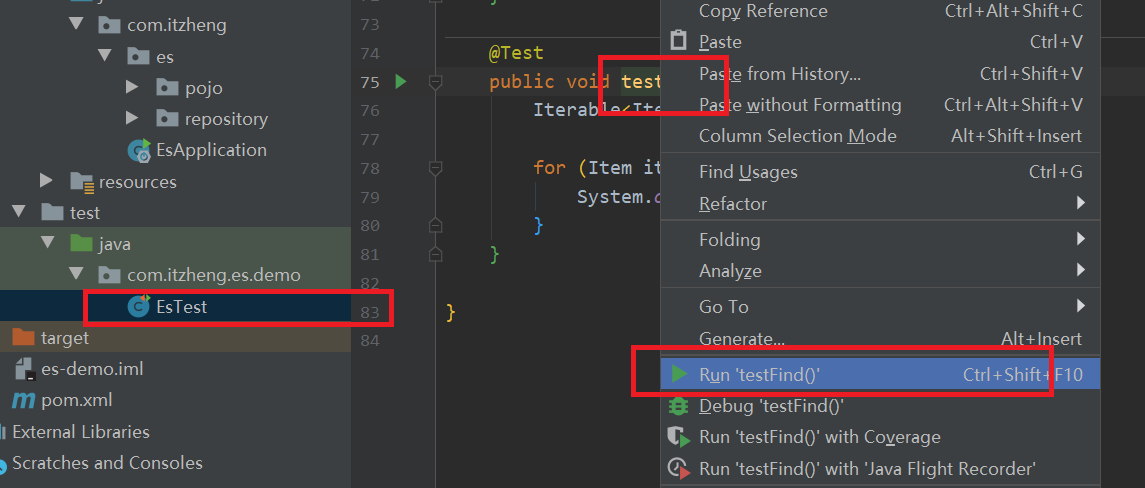This screenshot has height=488, width=1145.
Task: Click the pojo package folder icon
Action: tap(167, 88)
